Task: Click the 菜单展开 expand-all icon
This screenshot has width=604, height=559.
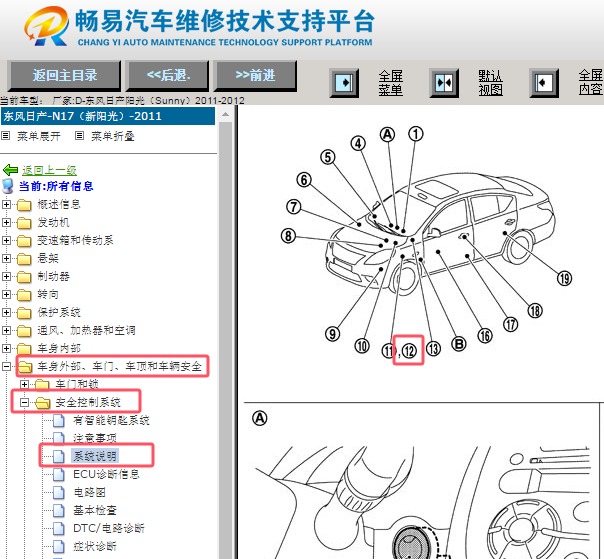Action: pyautogui.click(x=6, y=136)
